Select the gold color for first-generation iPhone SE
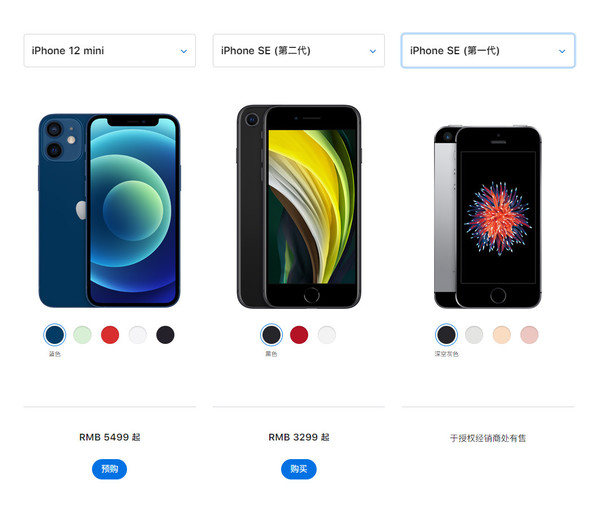 point(501,335)
